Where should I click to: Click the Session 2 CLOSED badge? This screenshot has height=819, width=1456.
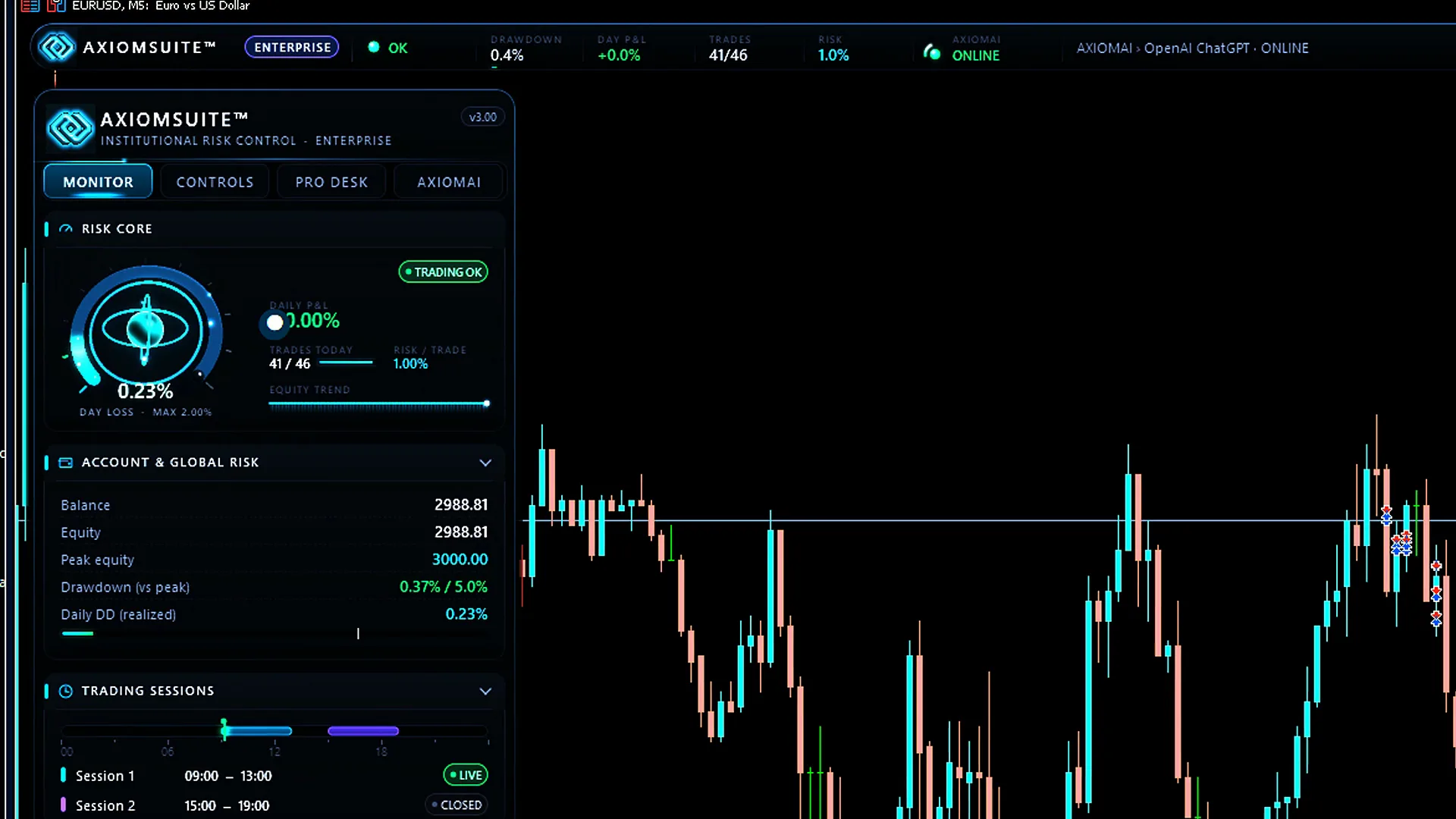click(x=457, y=805)
